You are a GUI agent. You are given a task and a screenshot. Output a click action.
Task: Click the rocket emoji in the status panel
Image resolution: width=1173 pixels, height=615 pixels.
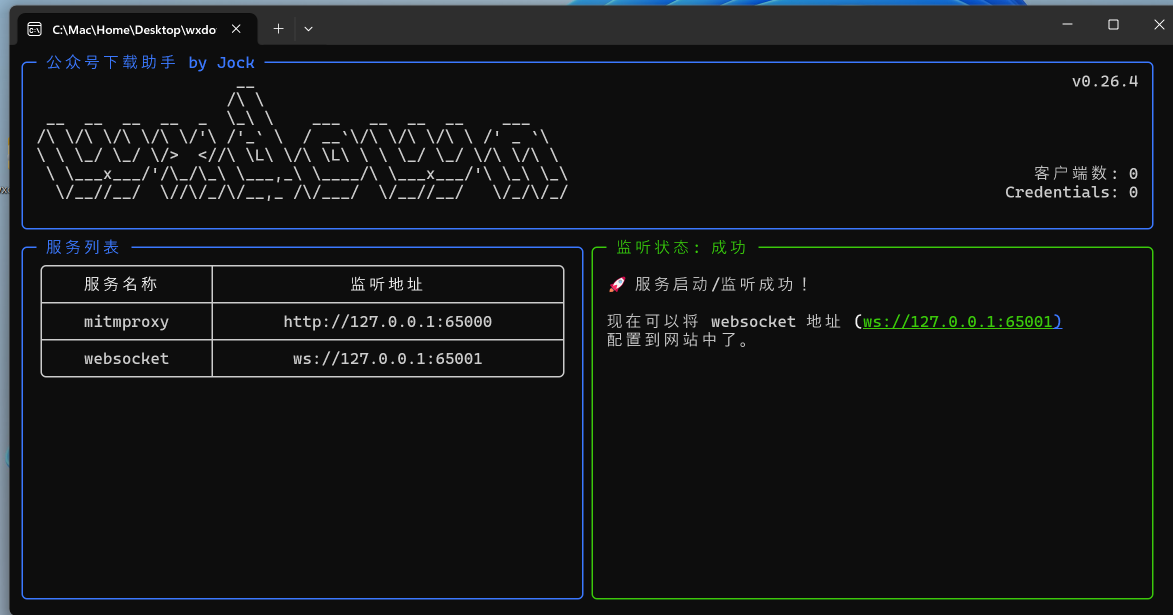(617, 285)
